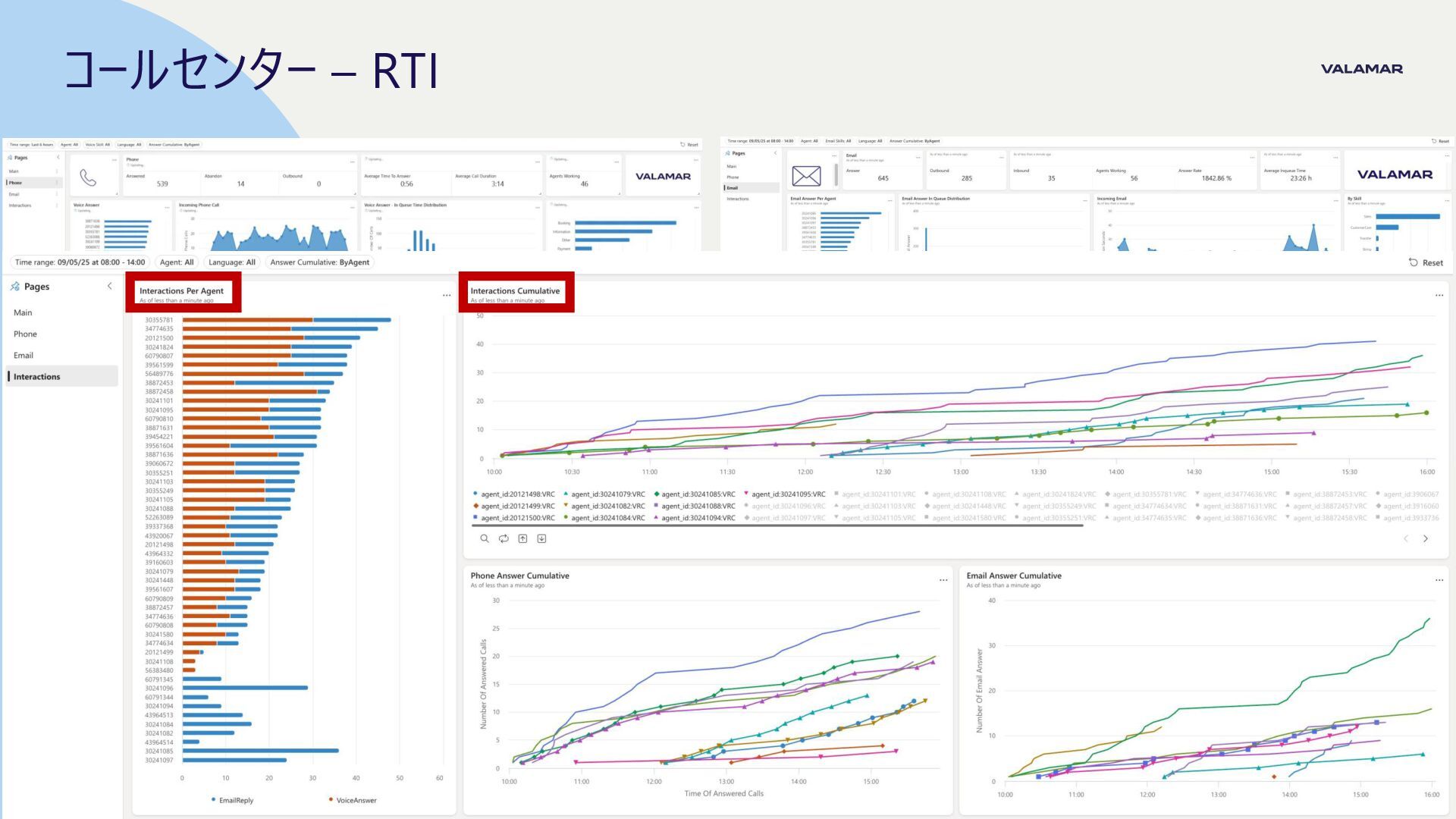Open Interactions Per Agent options menu
Screen dimensions: 1456x819
pyautogui.click(x=446, y=295)
